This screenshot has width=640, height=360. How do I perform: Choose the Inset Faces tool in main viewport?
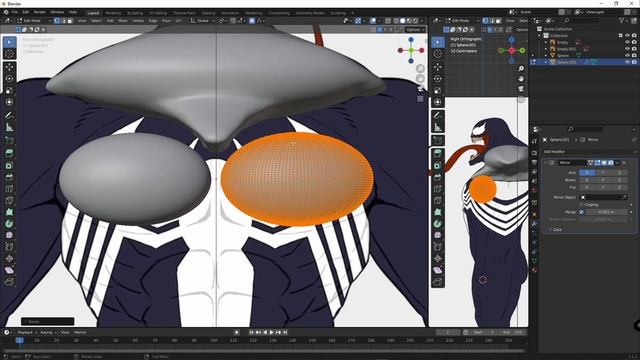[9, 165]
